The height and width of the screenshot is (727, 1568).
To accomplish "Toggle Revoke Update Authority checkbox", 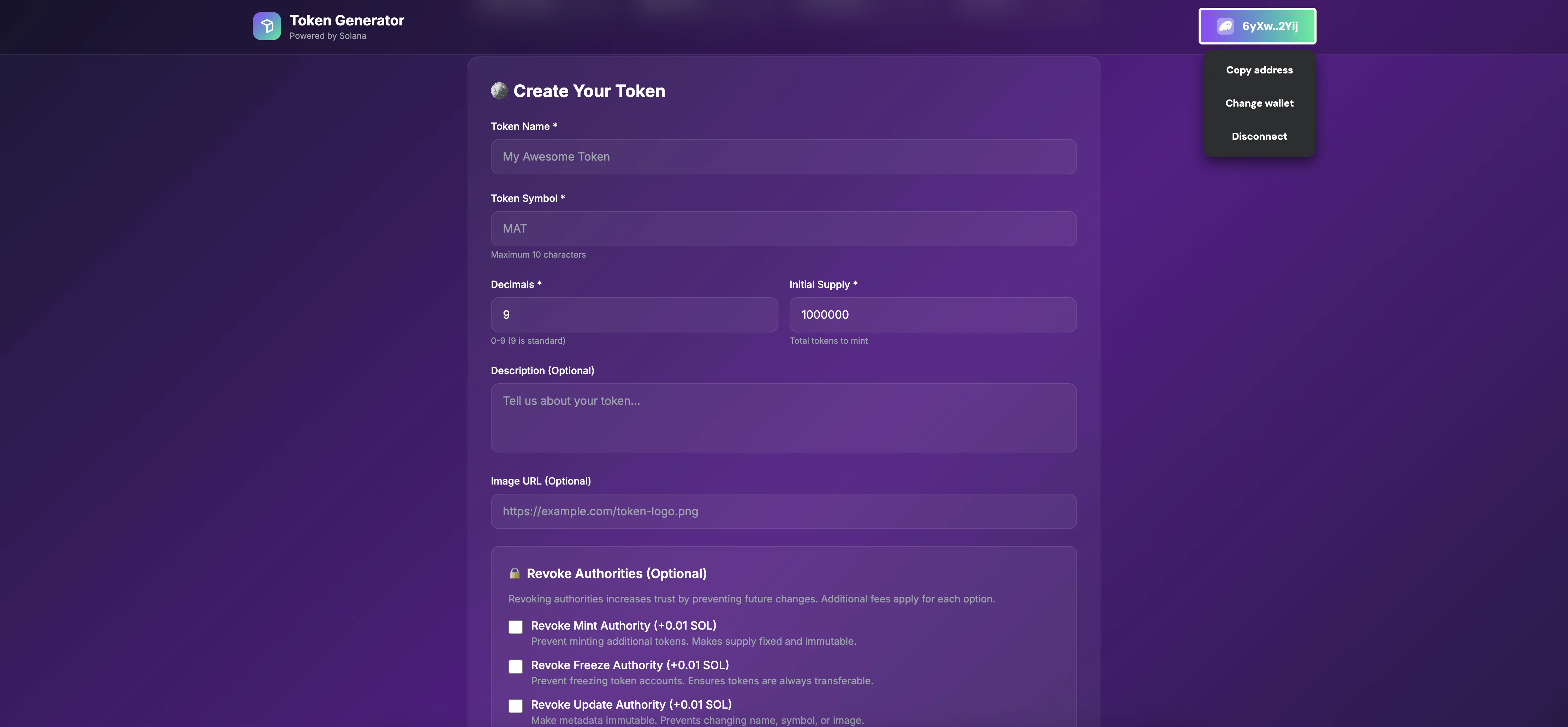I will coord(516,706).
